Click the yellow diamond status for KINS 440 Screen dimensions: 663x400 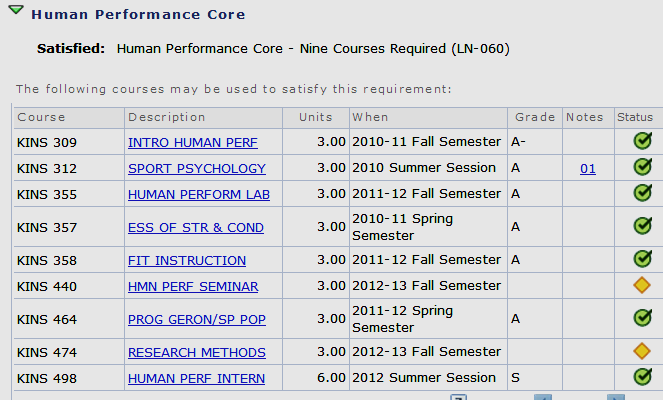point(642,286)
